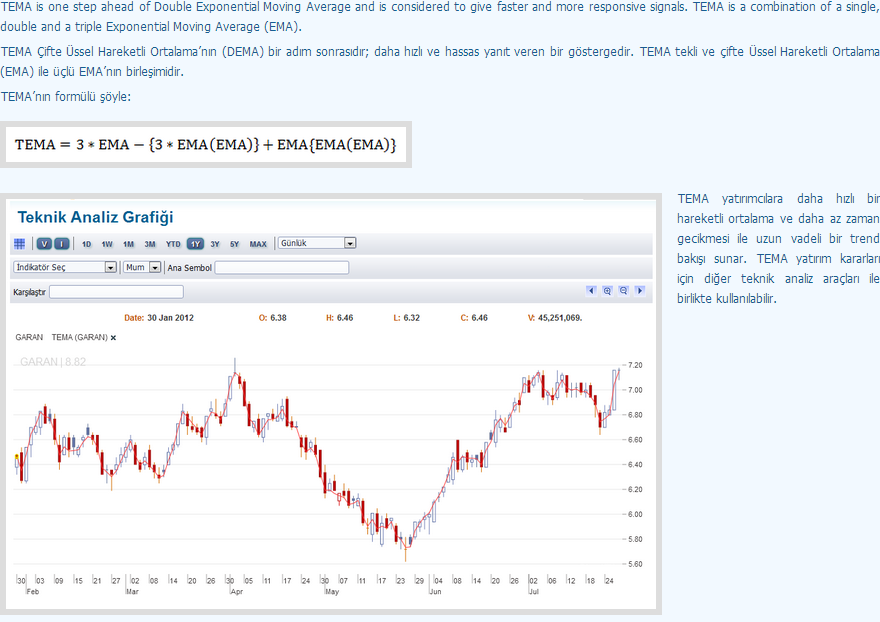Open the Günlük interval dropdown
The image size is (880, 622).
(x=317, y=243)
